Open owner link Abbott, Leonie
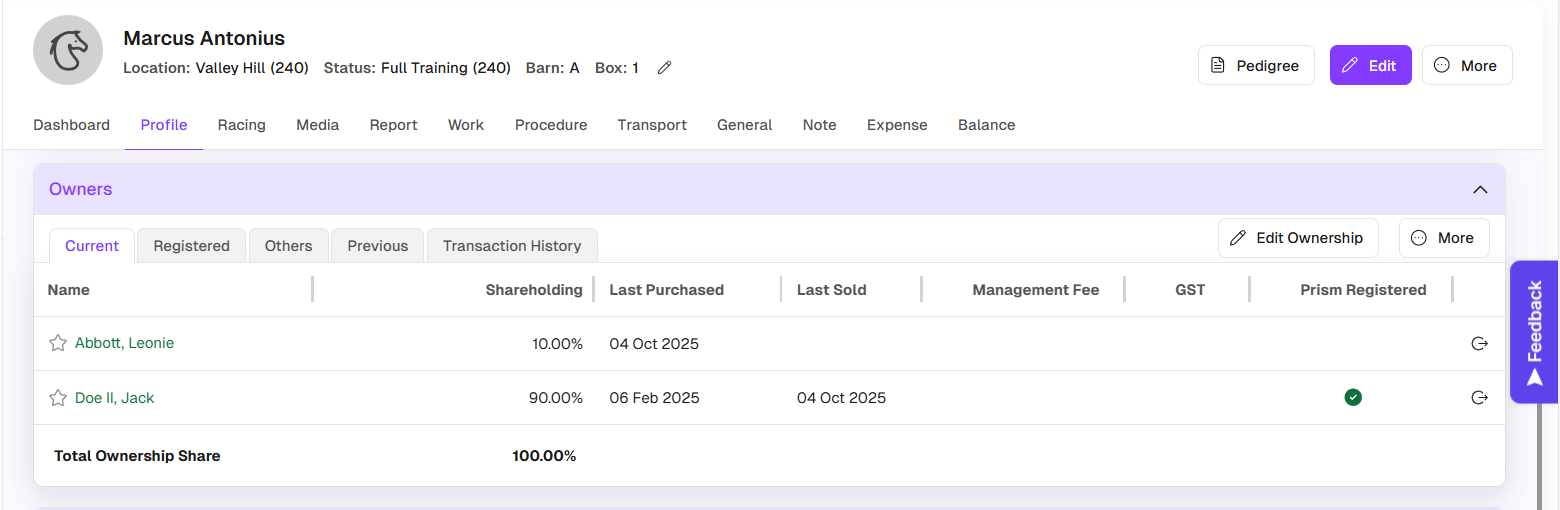The image size is (1560, 510). click(124, 343)
